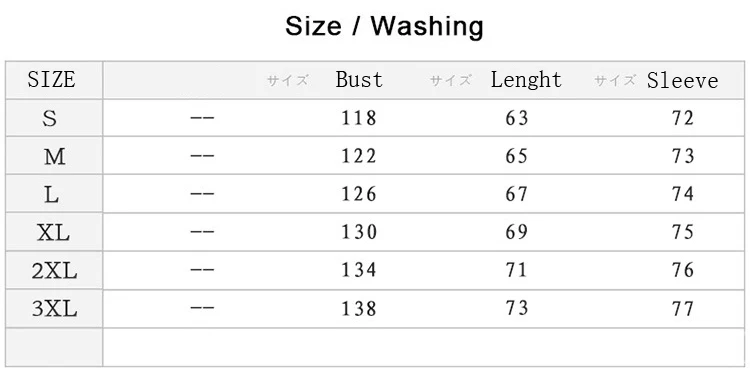The width and height of the screenshot is (750, 380).
Task: Click the Lenght column header
Action: tap(526, 80)
